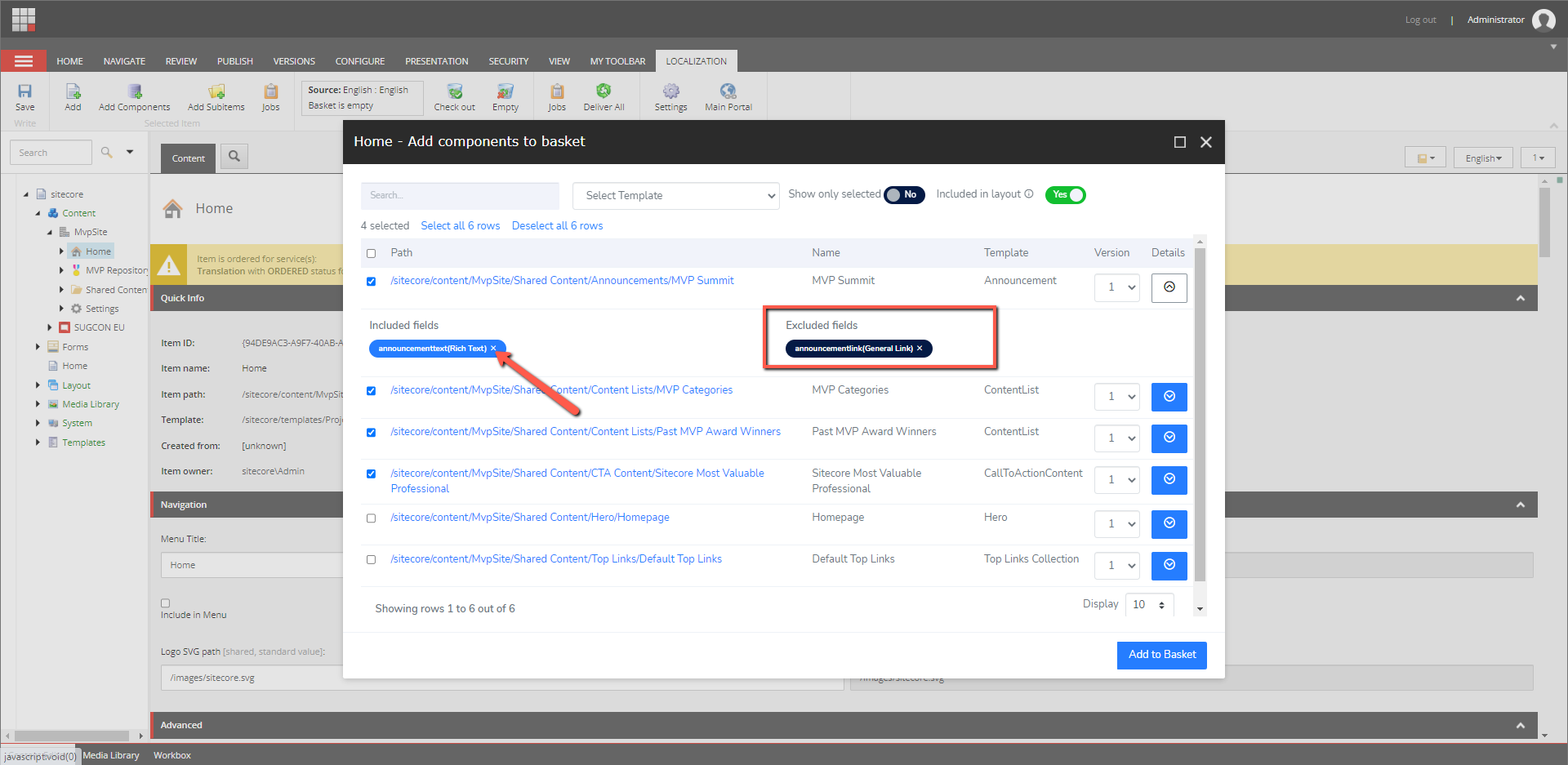Open the MY TOOLBAR ribbon tab

coord(617,61)
